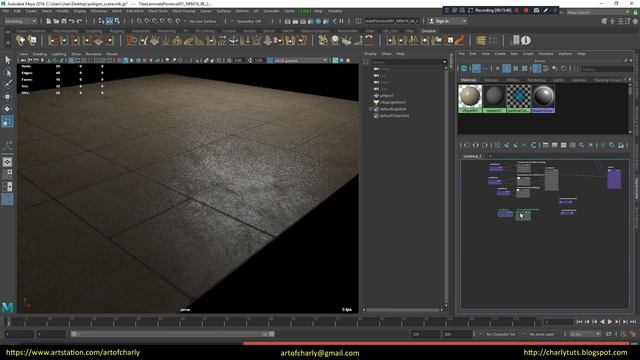Screen dimensions: 640x360
Task: Activate the Scale tool in the toolbox
Action: click(x=7, y=121)
